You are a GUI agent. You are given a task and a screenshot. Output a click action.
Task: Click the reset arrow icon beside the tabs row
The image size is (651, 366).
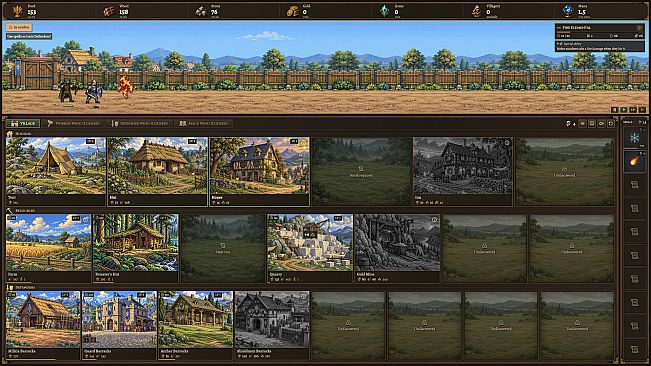pos(610,124)
